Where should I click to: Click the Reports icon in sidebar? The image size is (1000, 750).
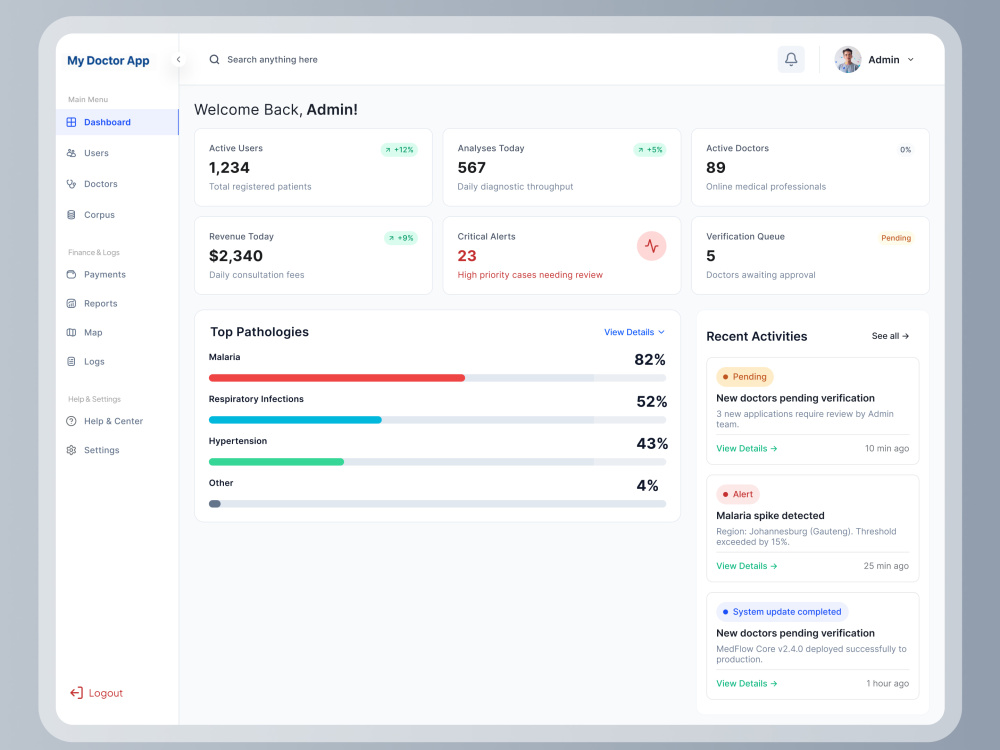pos(71,304)
